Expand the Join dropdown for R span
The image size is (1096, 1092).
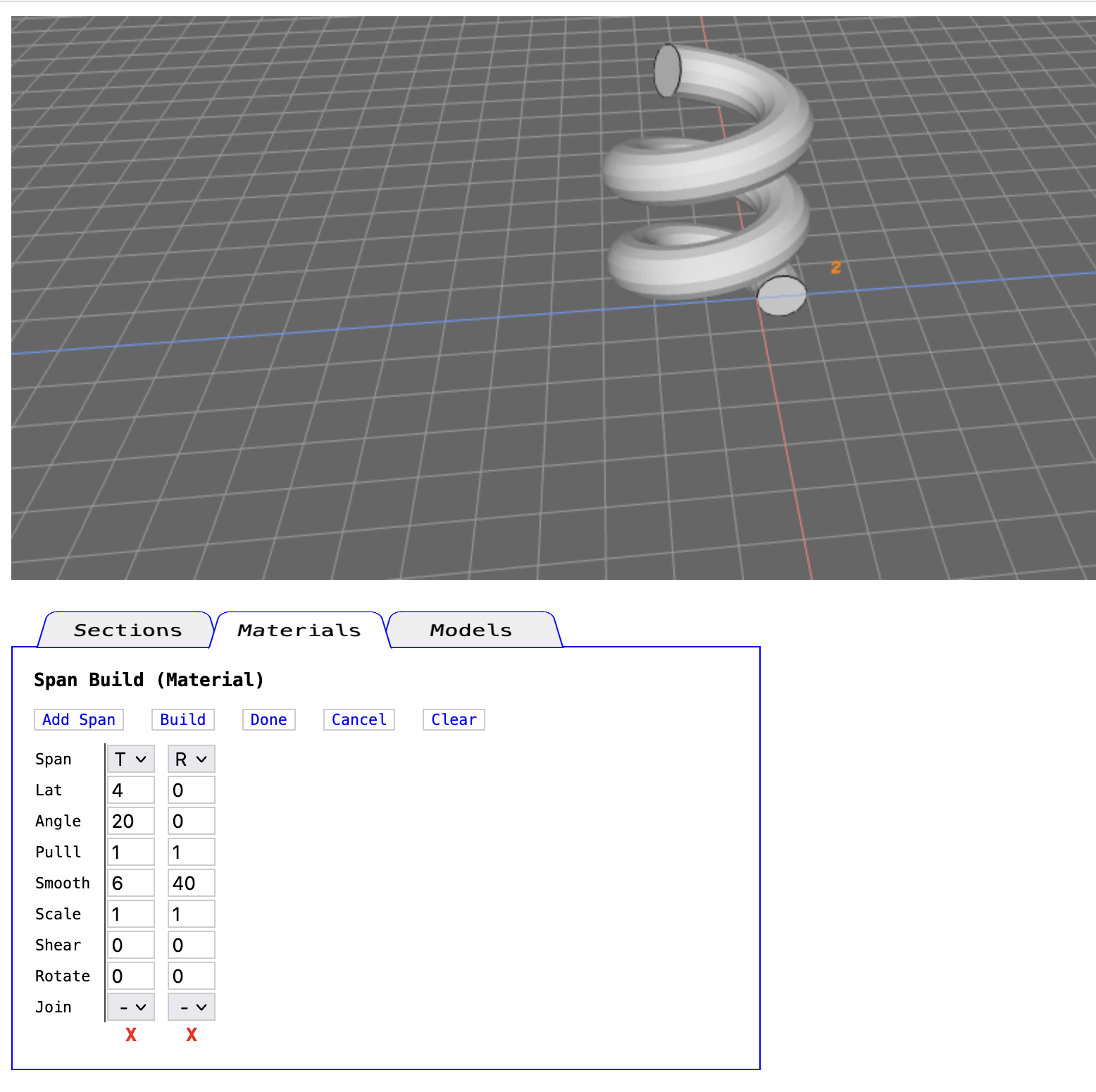[191, 1007]
